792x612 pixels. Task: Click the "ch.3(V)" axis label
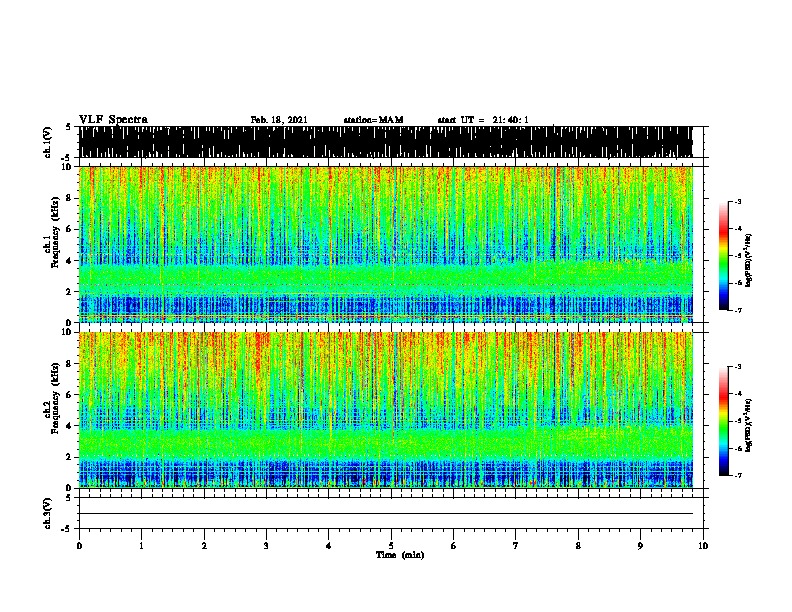48,513
